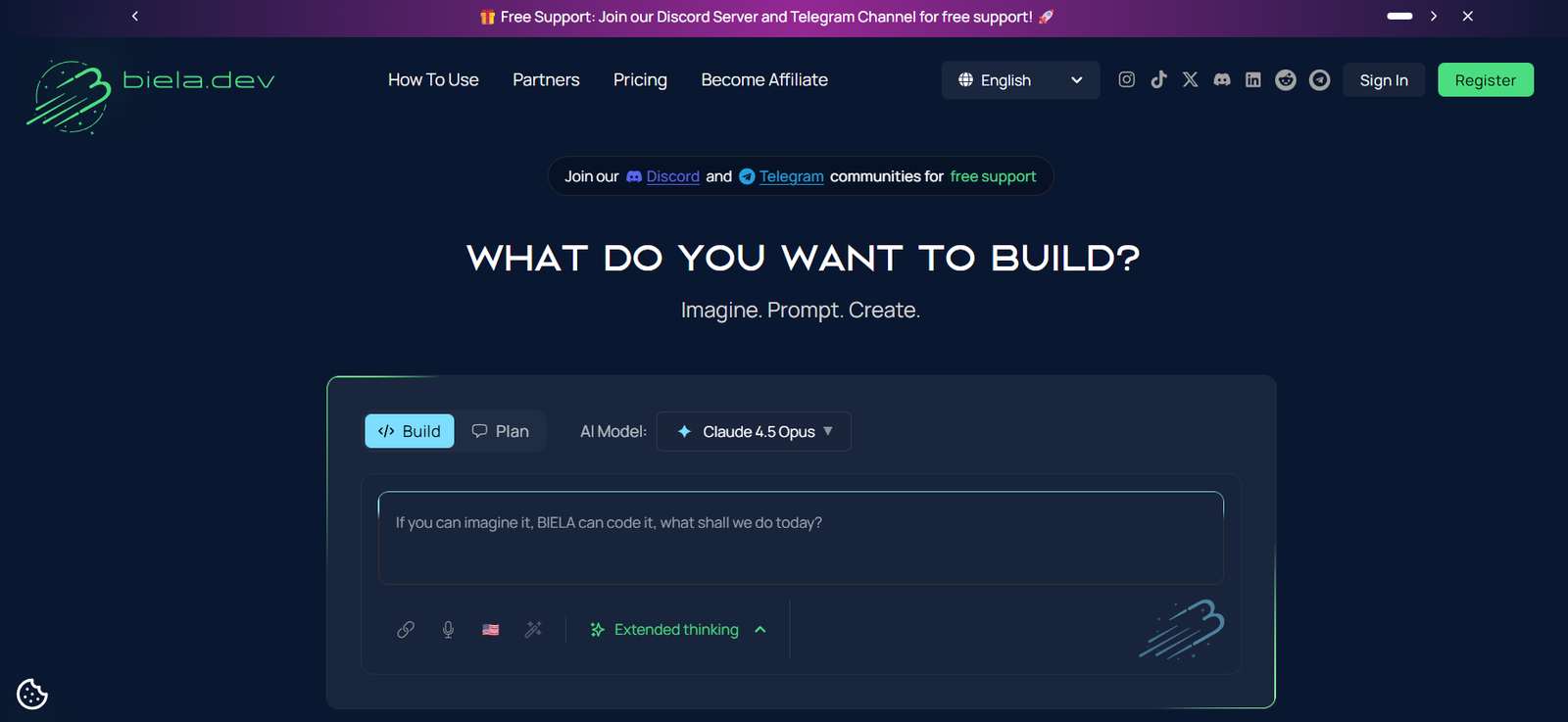Click the link attachment icon
The width and height of the screenshot is (1568, 722).
click(x=406, y=630)
